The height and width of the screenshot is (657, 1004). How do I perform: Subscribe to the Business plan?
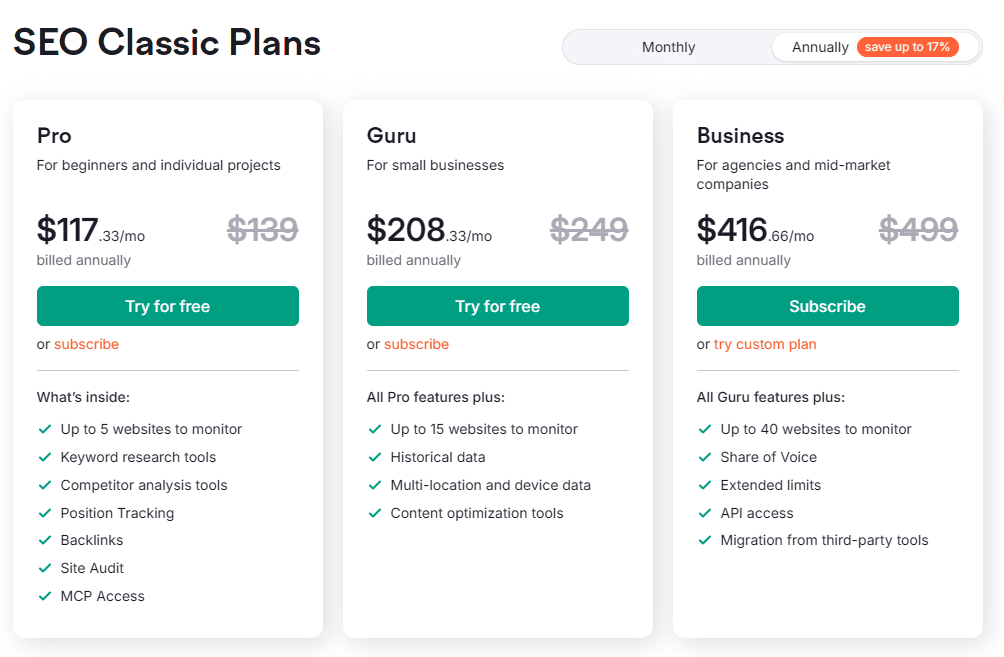tap(827, 306)
